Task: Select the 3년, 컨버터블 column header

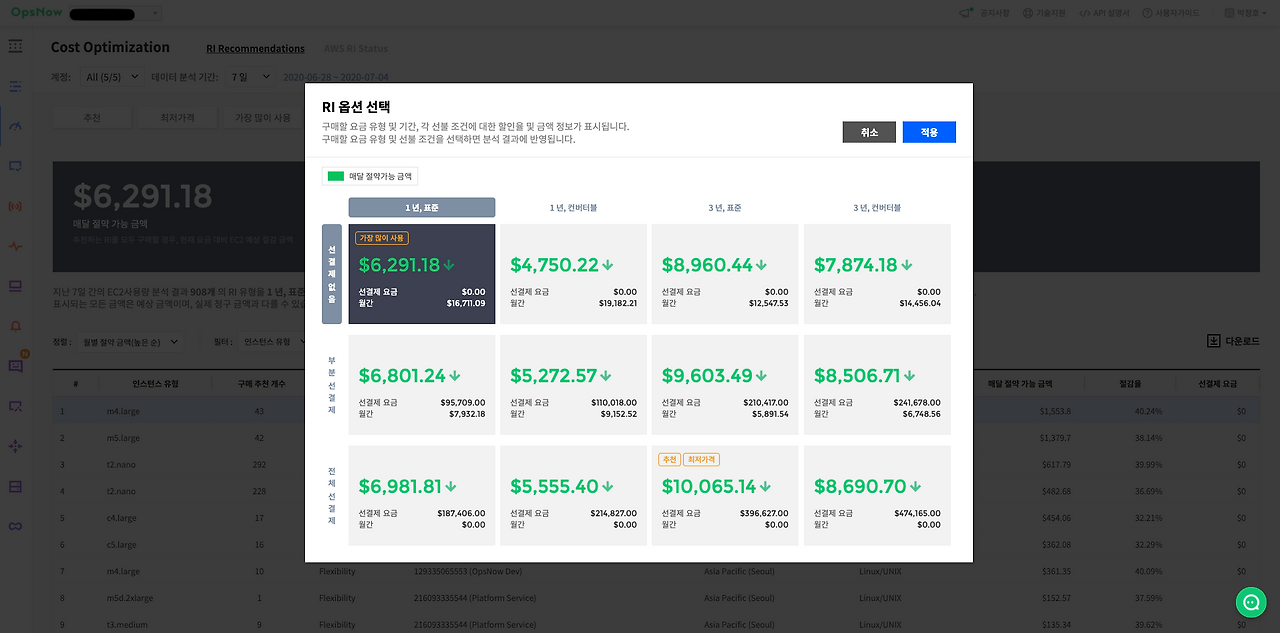Action: (877, 207)
